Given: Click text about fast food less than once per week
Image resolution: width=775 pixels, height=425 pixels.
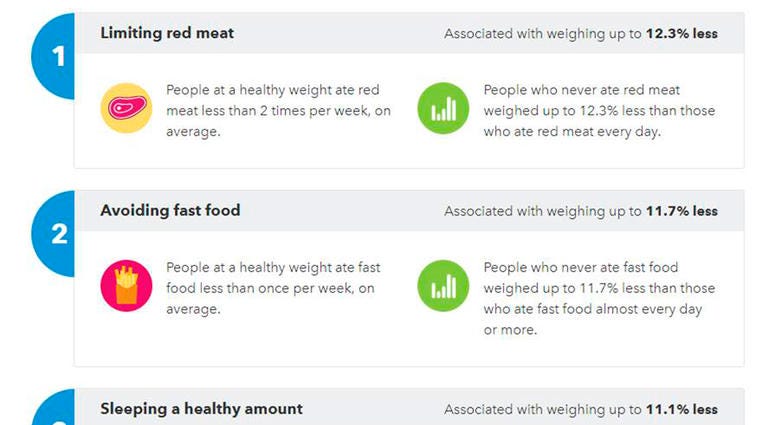Looking at the screenshot, I should [273, 288].
